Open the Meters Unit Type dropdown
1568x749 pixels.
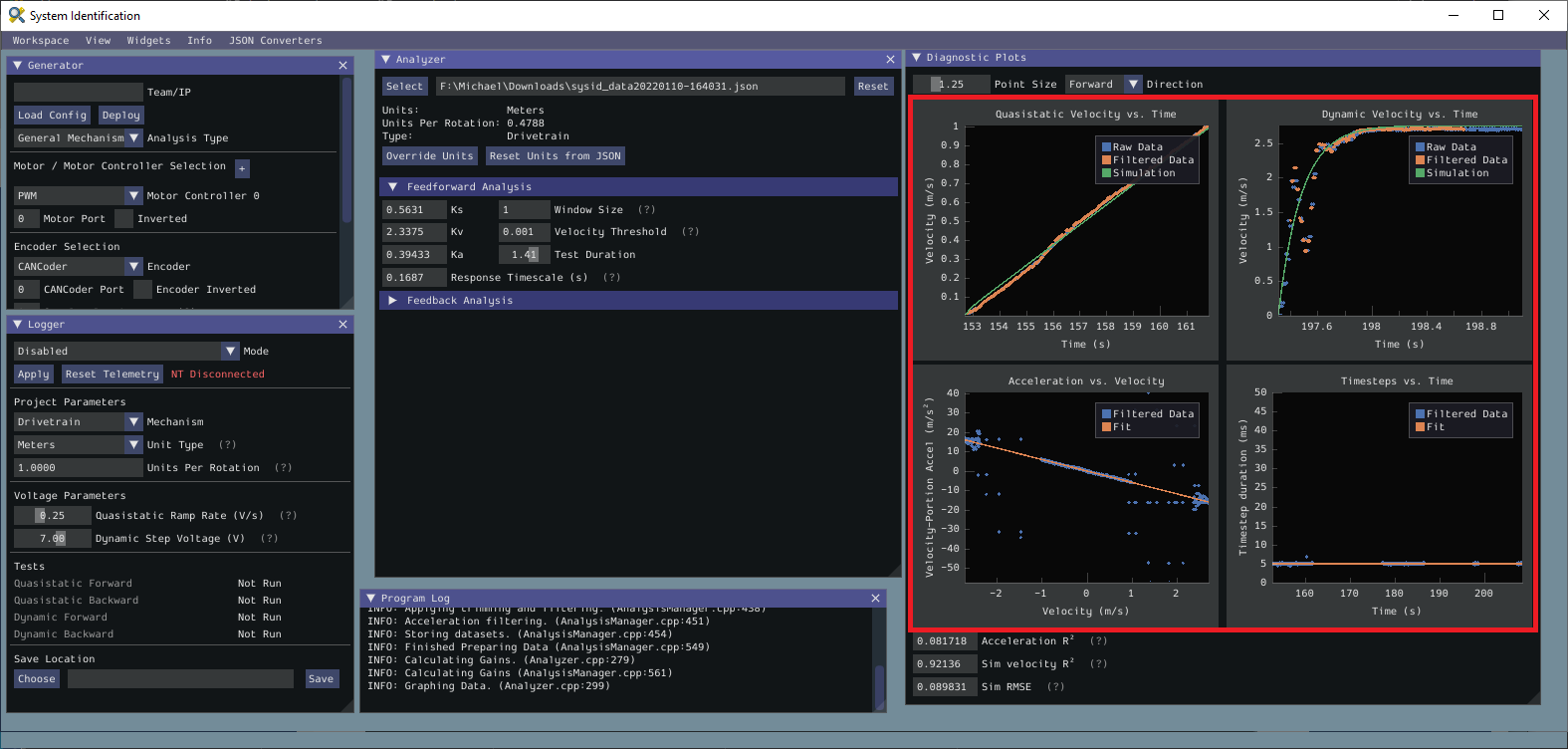click(x=134, y=445)
